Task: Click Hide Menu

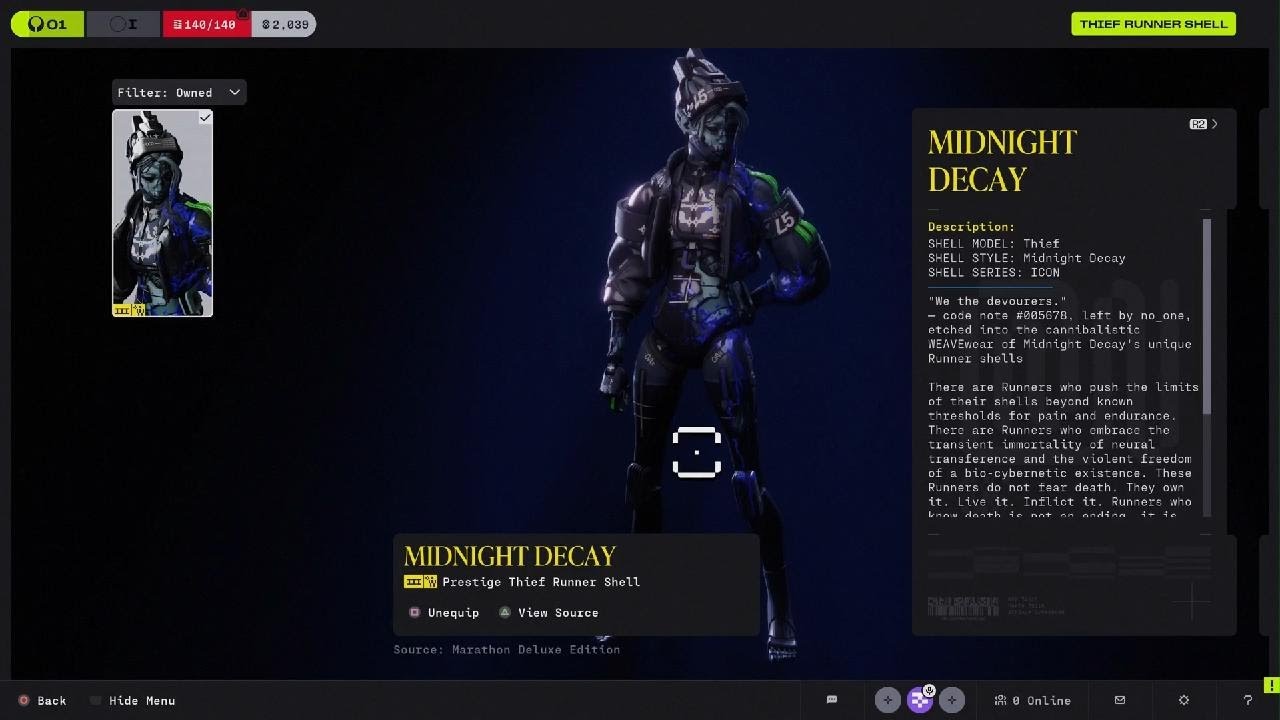Action: [133, 700]
